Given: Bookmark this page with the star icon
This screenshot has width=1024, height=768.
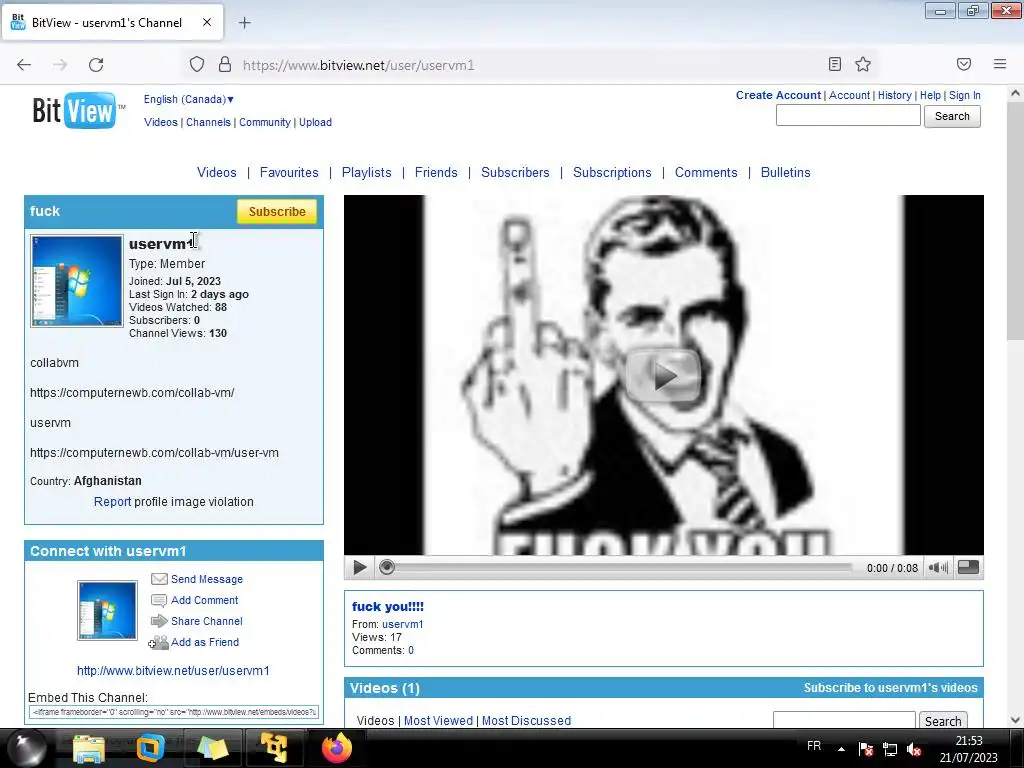Looking at the screenshot, I should (863, 64).
